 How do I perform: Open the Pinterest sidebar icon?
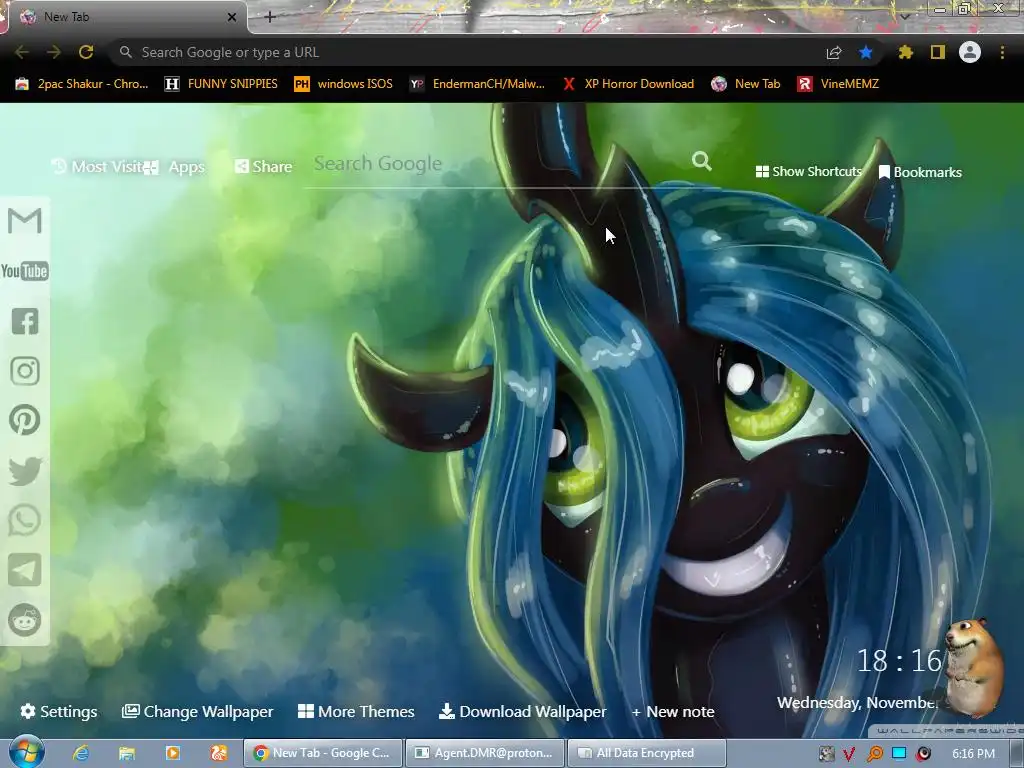[25, 420]
